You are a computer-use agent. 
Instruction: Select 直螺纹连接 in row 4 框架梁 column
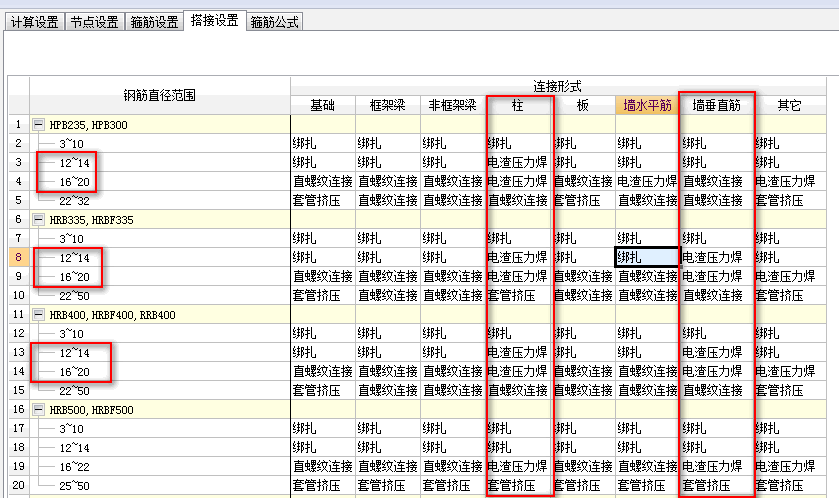[x=388, y=181]
